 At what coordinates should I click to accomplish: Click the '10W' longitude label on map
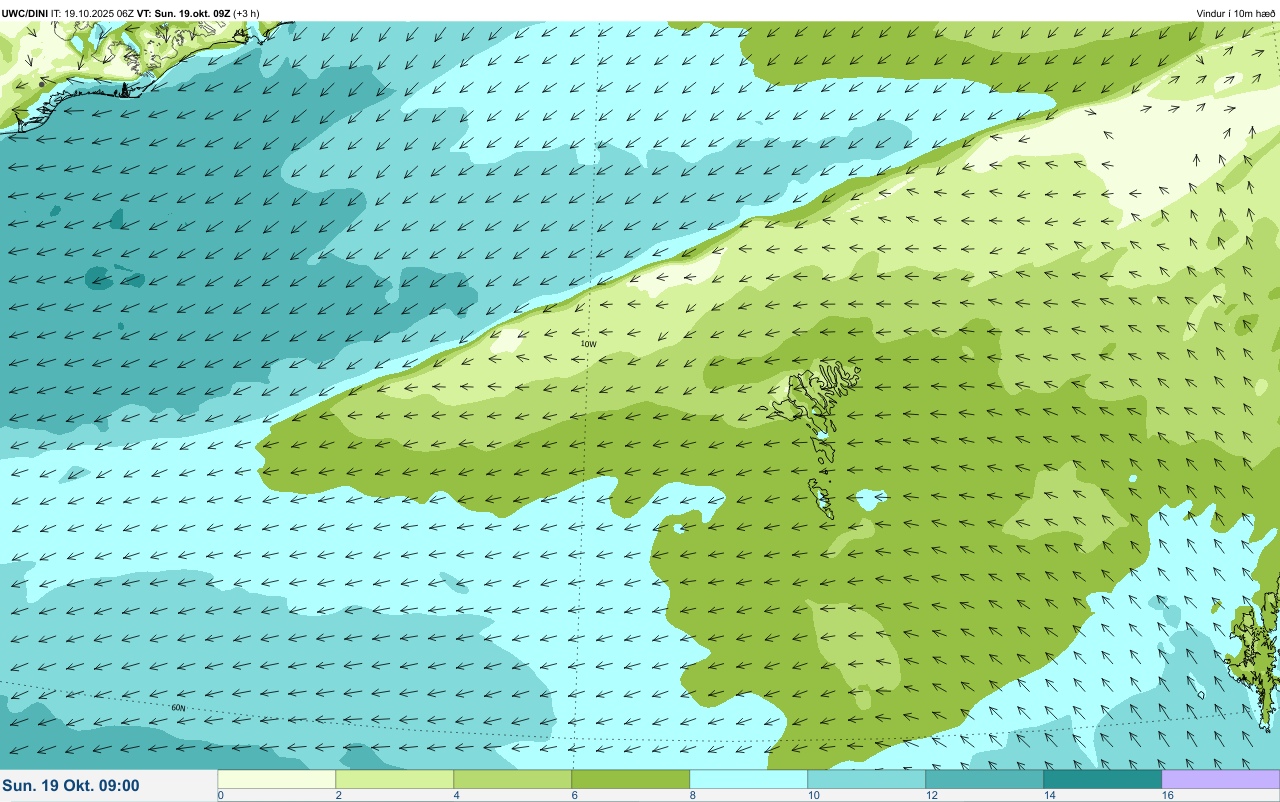[588, 344]
